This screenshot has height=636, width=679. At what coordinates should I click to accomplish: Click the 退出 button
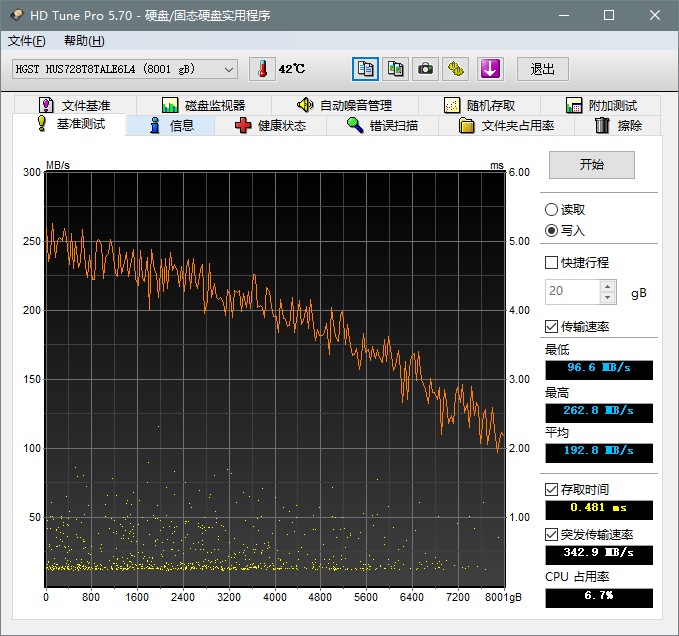point(543,69)
